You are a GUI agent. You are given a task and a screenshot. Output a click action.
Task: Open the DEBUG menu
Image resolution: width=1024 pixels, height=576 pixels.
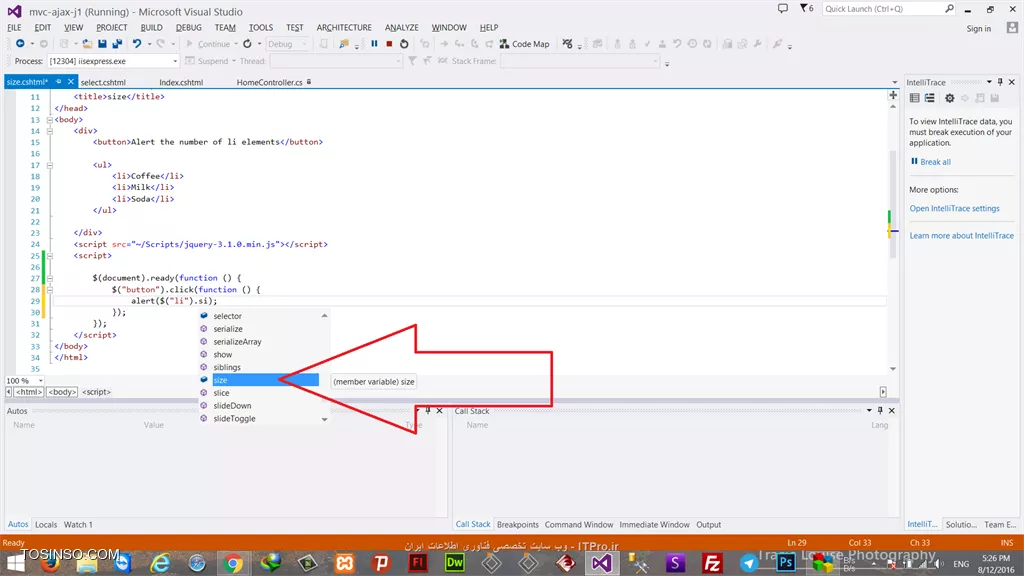coord(188,27)
